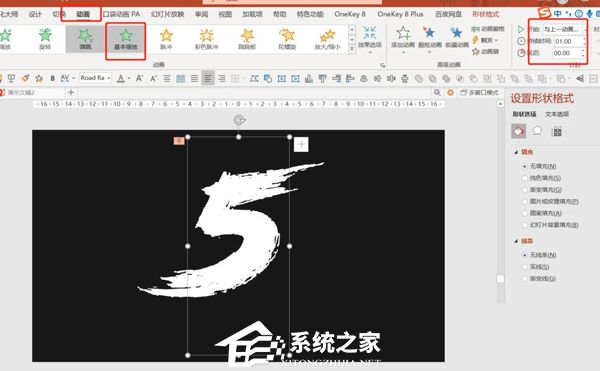Click the Sogou S input method icon

pyautogui.click(x=544, y=13)
